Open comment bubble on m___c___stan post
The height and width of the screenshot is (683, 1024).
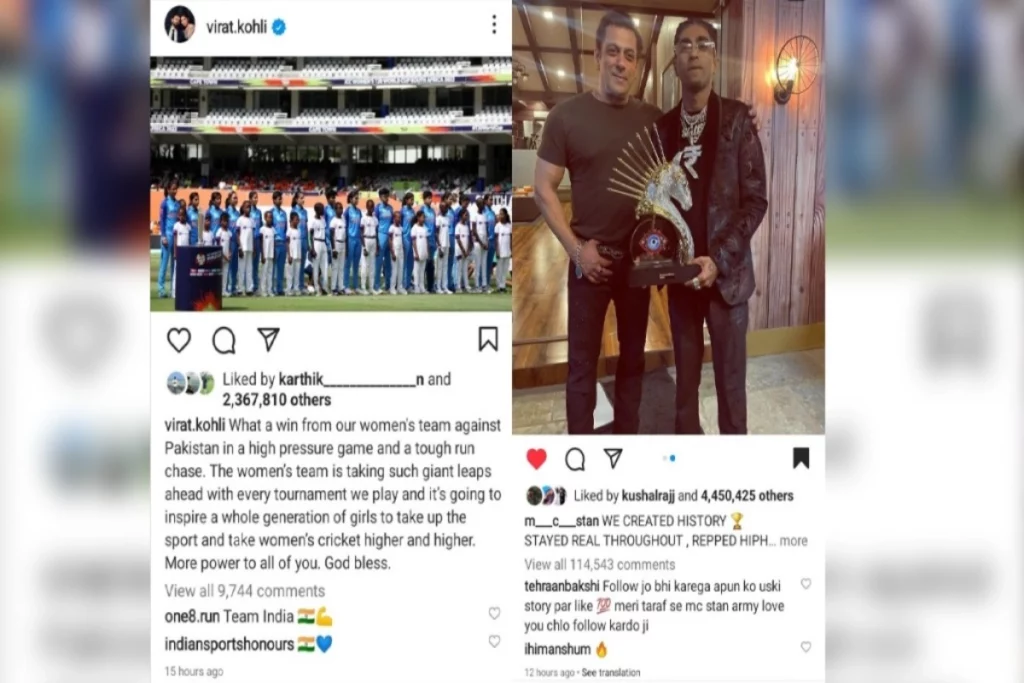coord(575,459)
